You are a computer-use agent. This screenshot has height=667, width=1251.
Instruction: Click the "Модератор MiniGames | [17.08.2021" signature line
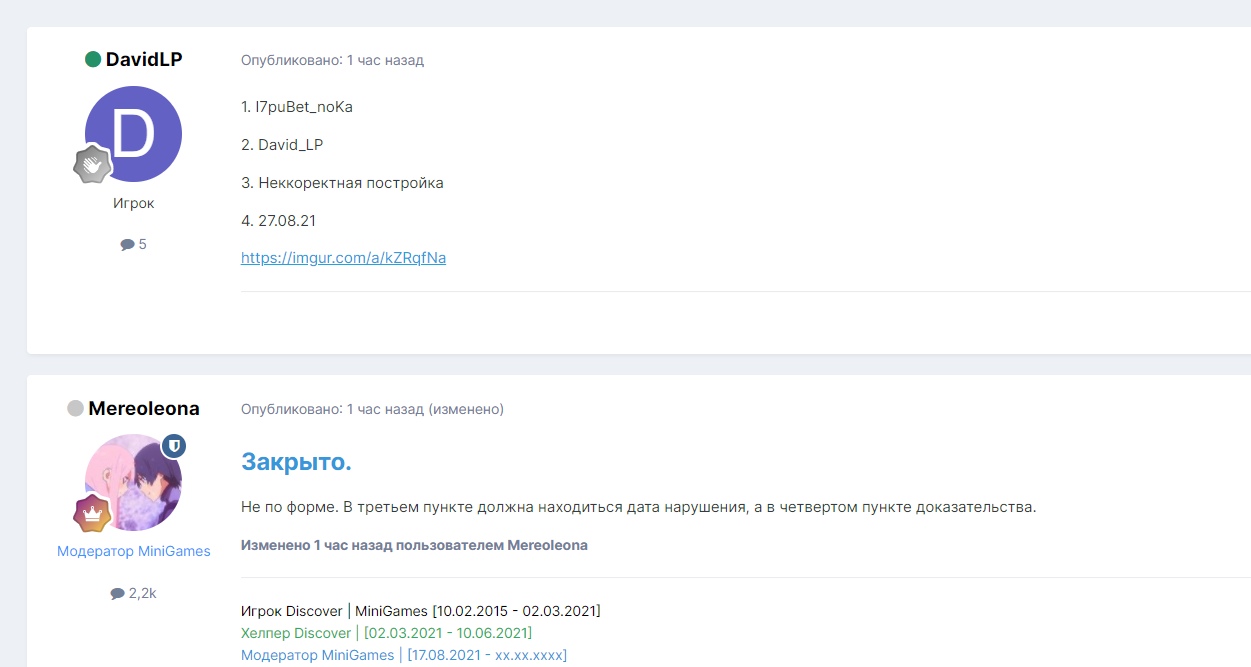pos(403,655)
